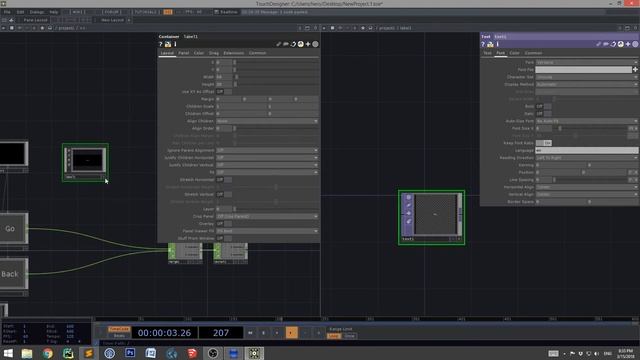Open help for the Container parameters
Image resolution: width=640 pixels, height=360 pixels.
[x=161, y=44]
